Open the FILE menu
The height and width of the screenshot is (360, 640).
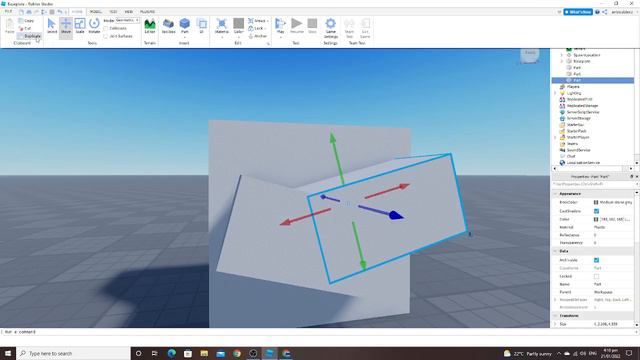pos(8,11)
